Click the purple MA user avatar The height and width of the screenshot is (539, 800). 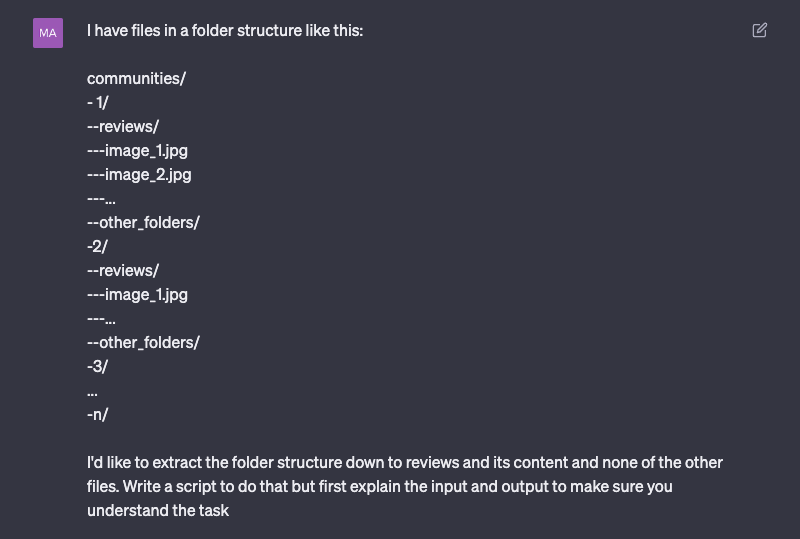(48, 33)
